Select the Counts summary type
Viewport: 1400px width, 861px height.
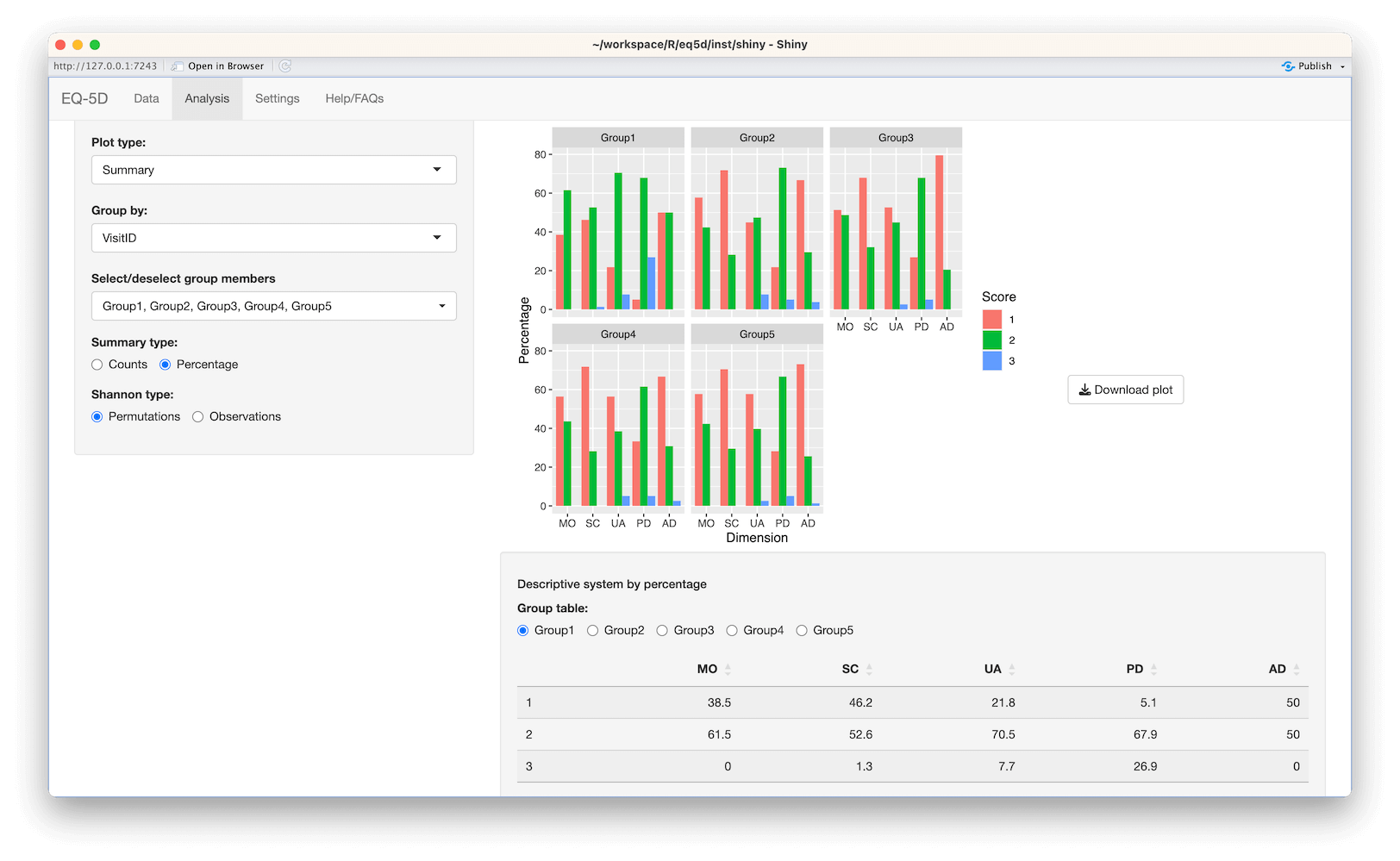click(x=97, y=365)
